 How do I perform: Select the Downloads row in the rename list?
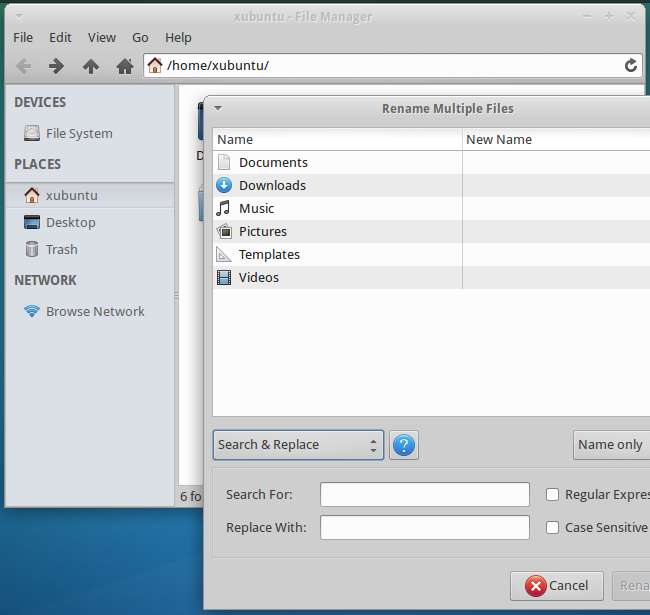(x=272, y=185)
